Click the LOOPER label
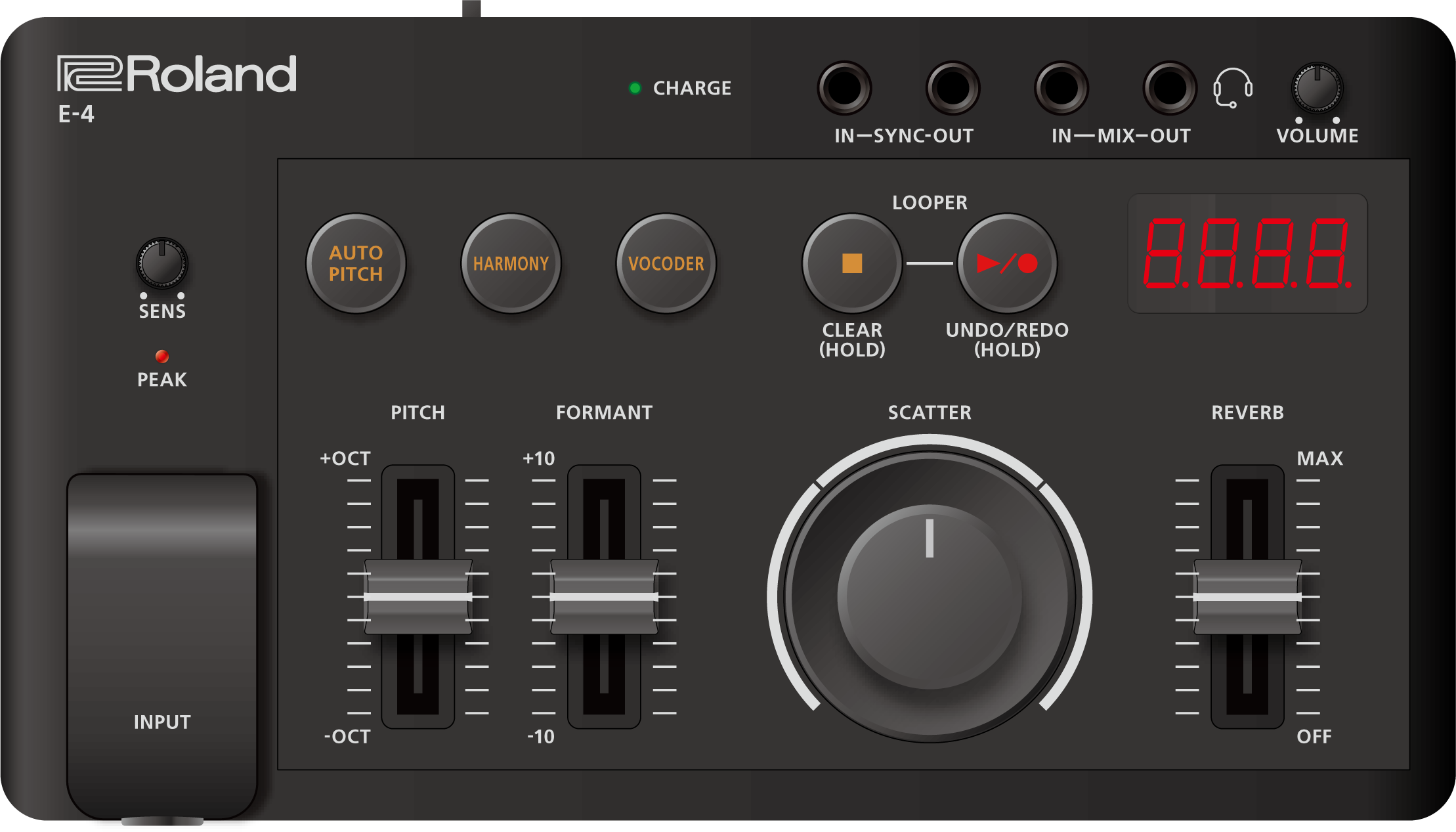Image resolution: width=1456 pixels, height=832 pixels. (930, 202)
